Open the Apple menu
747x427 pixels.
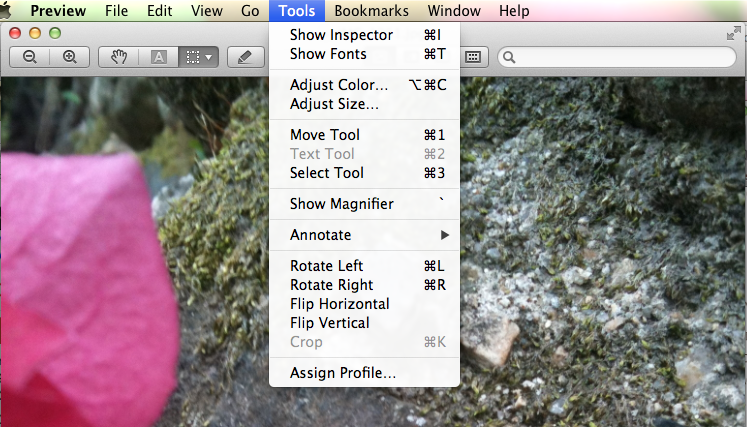pyautogui.click(x=7, y=11)
